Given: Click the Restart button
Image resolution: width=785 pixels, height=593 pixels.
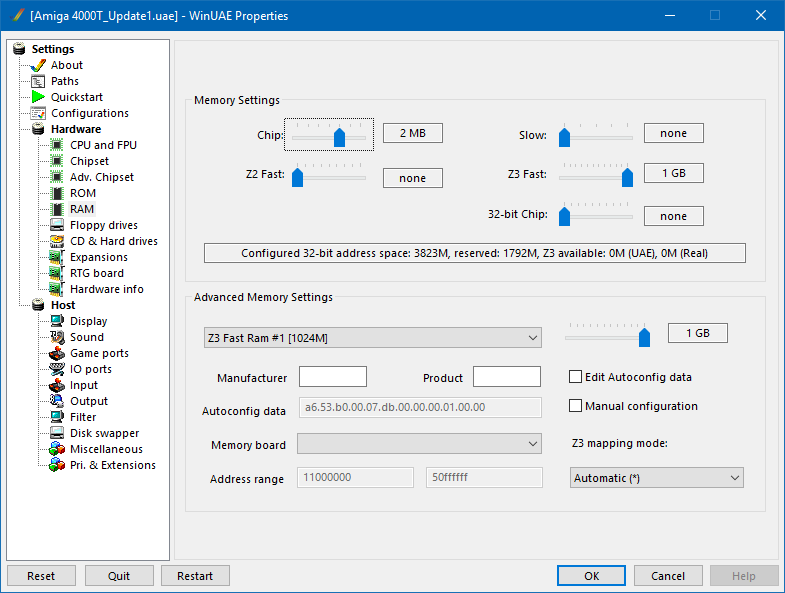Looking at the screenshot, I should [x=195, y=576].
